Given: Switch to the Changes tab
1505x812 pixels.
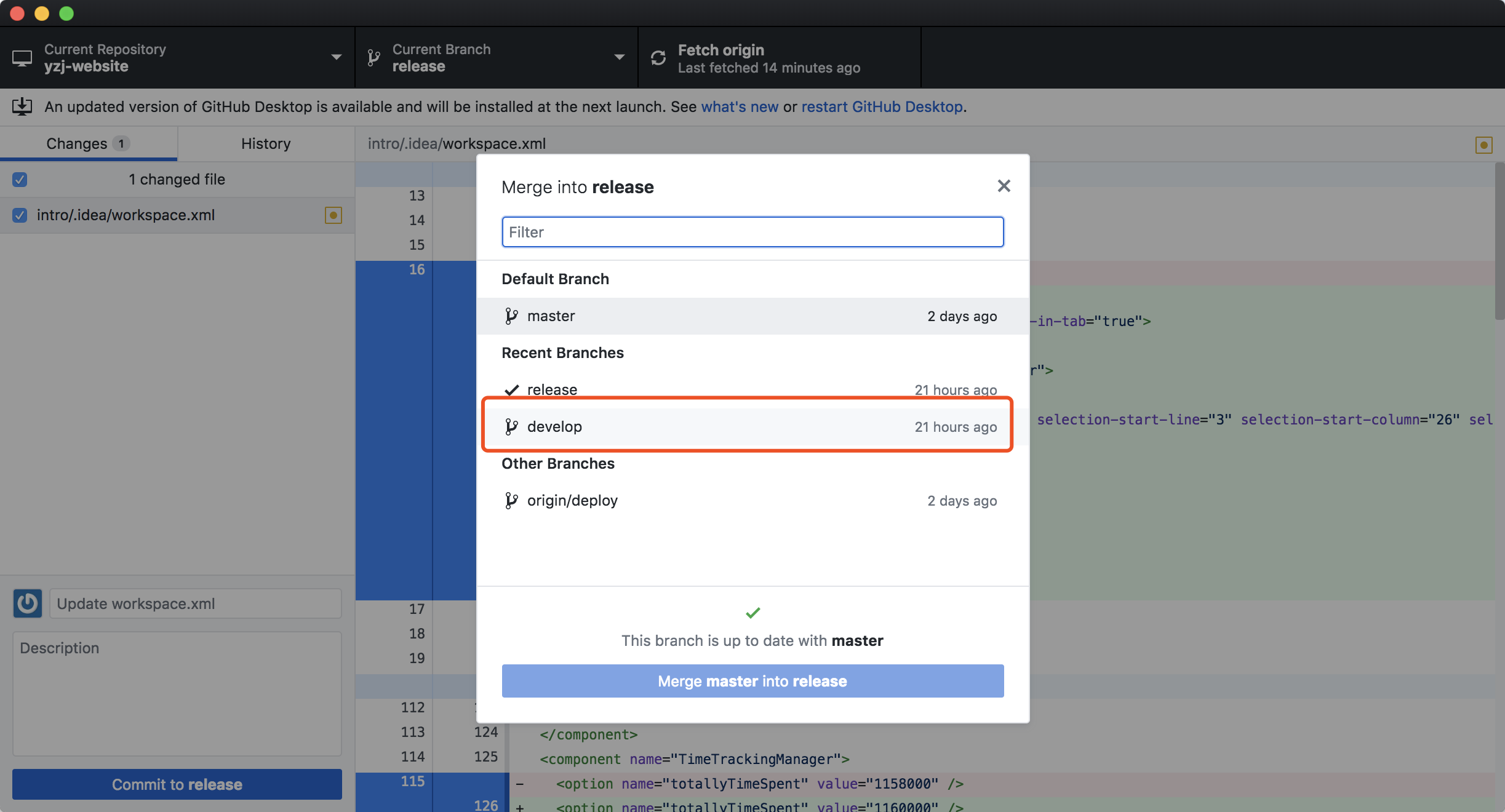Looking at the screenshot, I should [89, 144].
